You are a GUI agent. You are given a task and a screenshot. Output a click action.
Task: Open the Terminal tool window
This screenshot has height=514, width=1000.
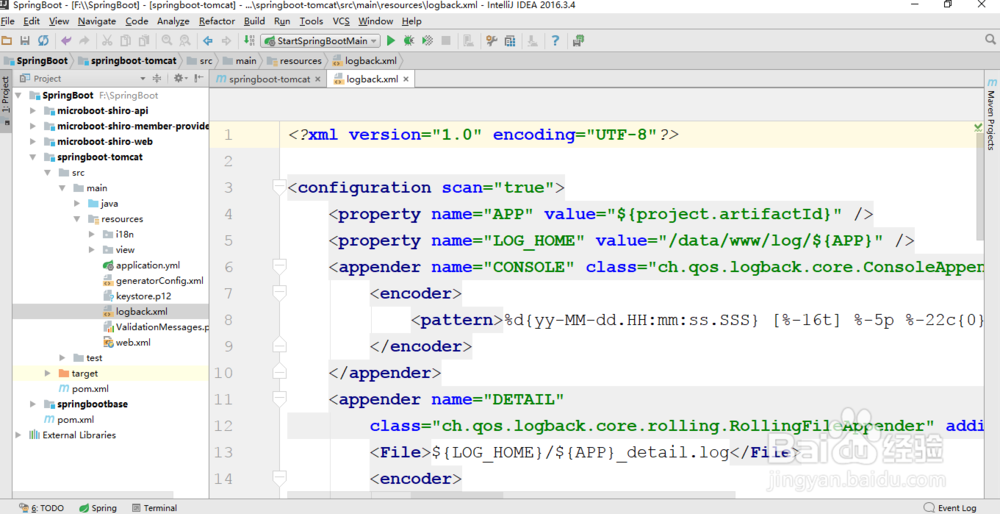154,508
